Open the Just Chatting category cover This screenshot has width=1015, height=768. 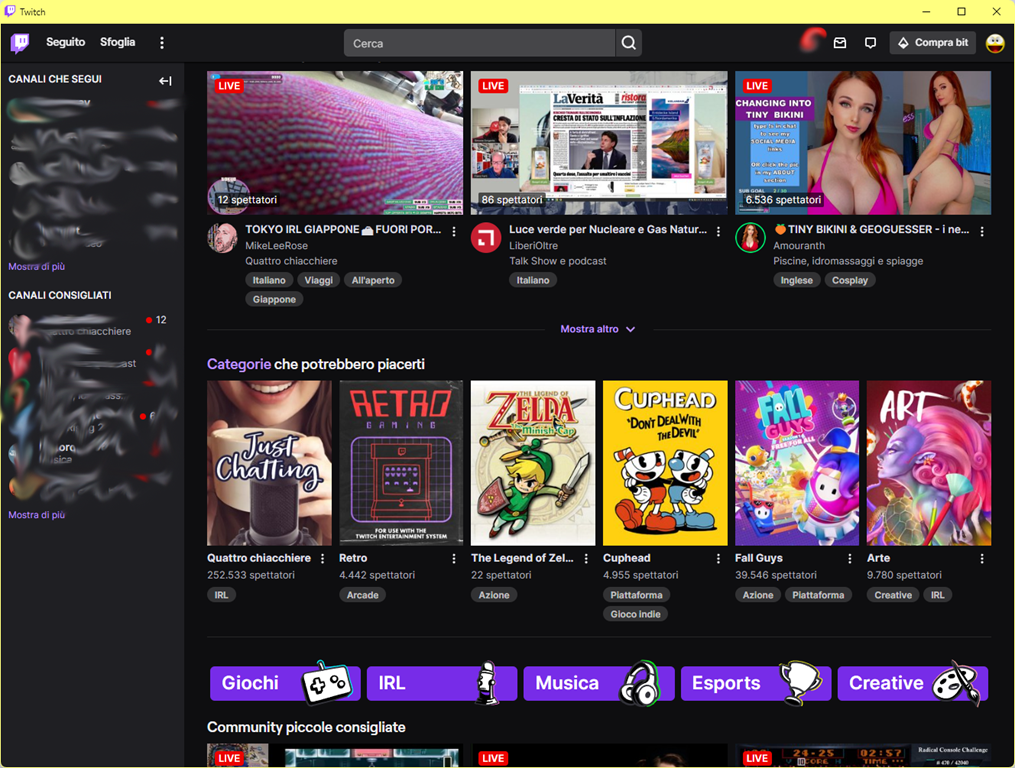click(269, 463)
